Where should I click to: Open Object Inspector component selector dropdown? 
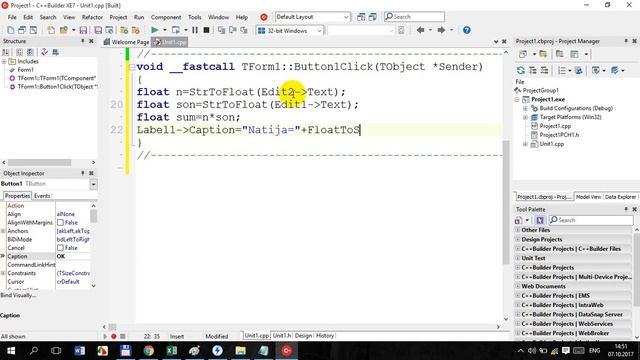[93, 184]
